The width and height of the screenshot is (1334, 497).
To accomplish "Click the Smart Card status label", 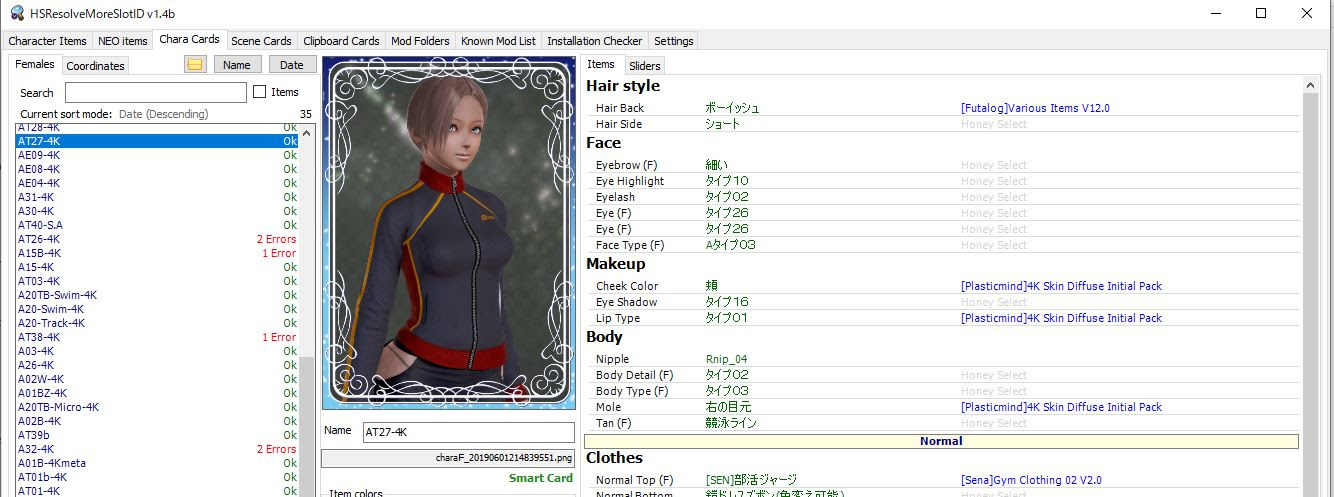I will [541, 478].
